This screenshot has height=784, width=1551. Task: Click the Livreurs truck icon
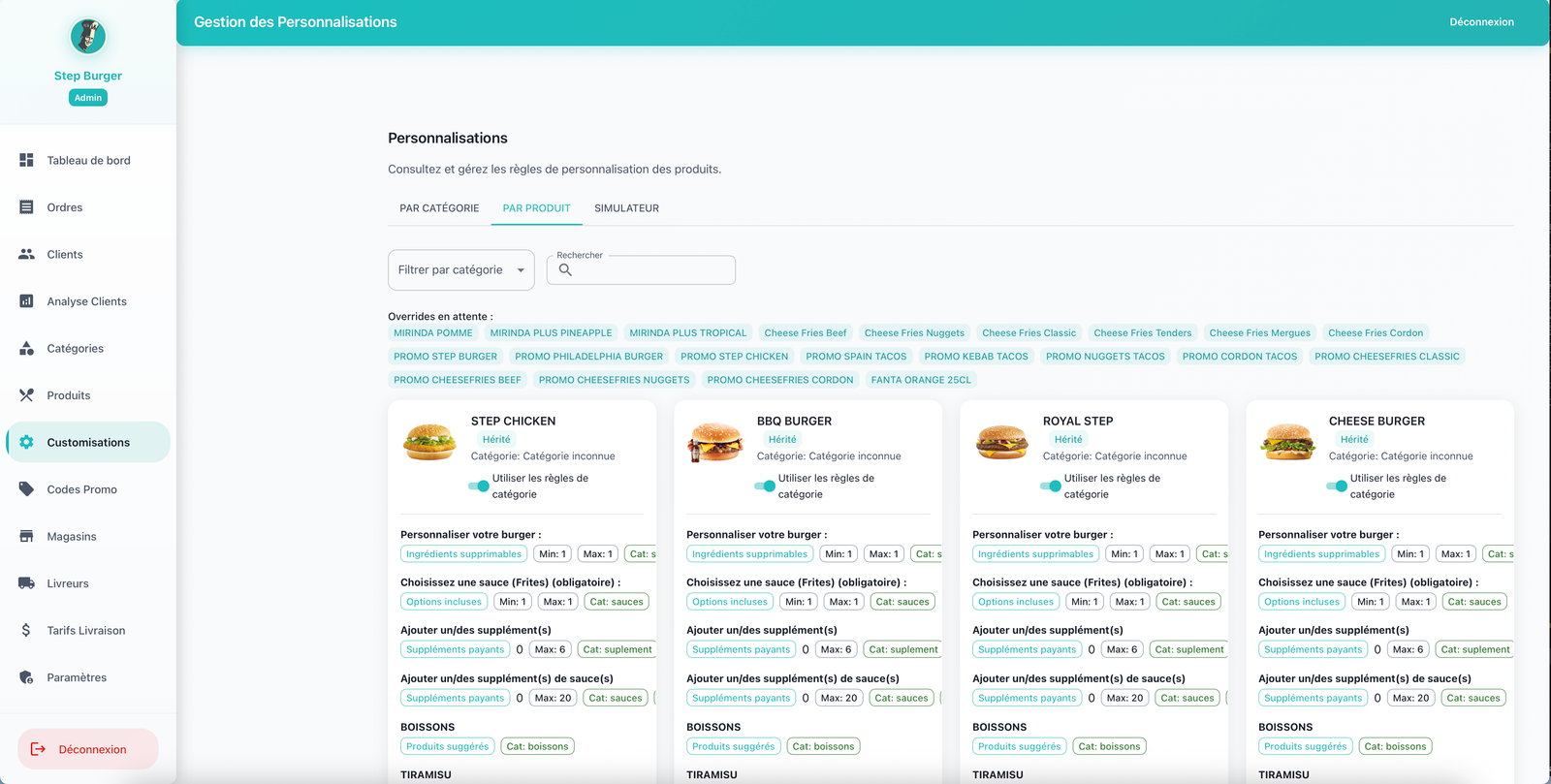[x=26, y=583]
